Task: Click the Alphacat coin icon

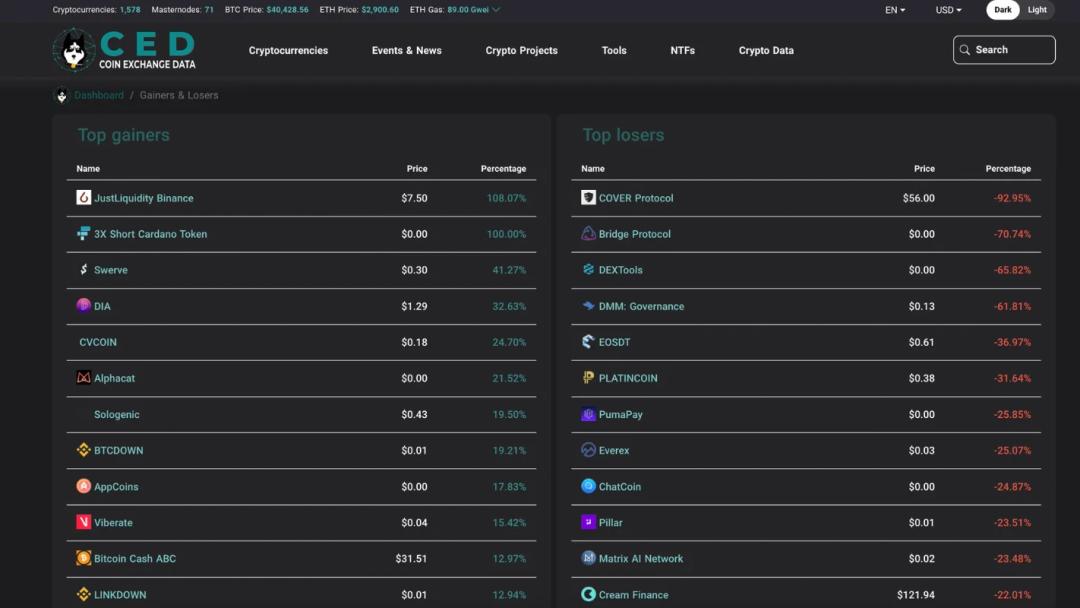Action: point(83,377)
